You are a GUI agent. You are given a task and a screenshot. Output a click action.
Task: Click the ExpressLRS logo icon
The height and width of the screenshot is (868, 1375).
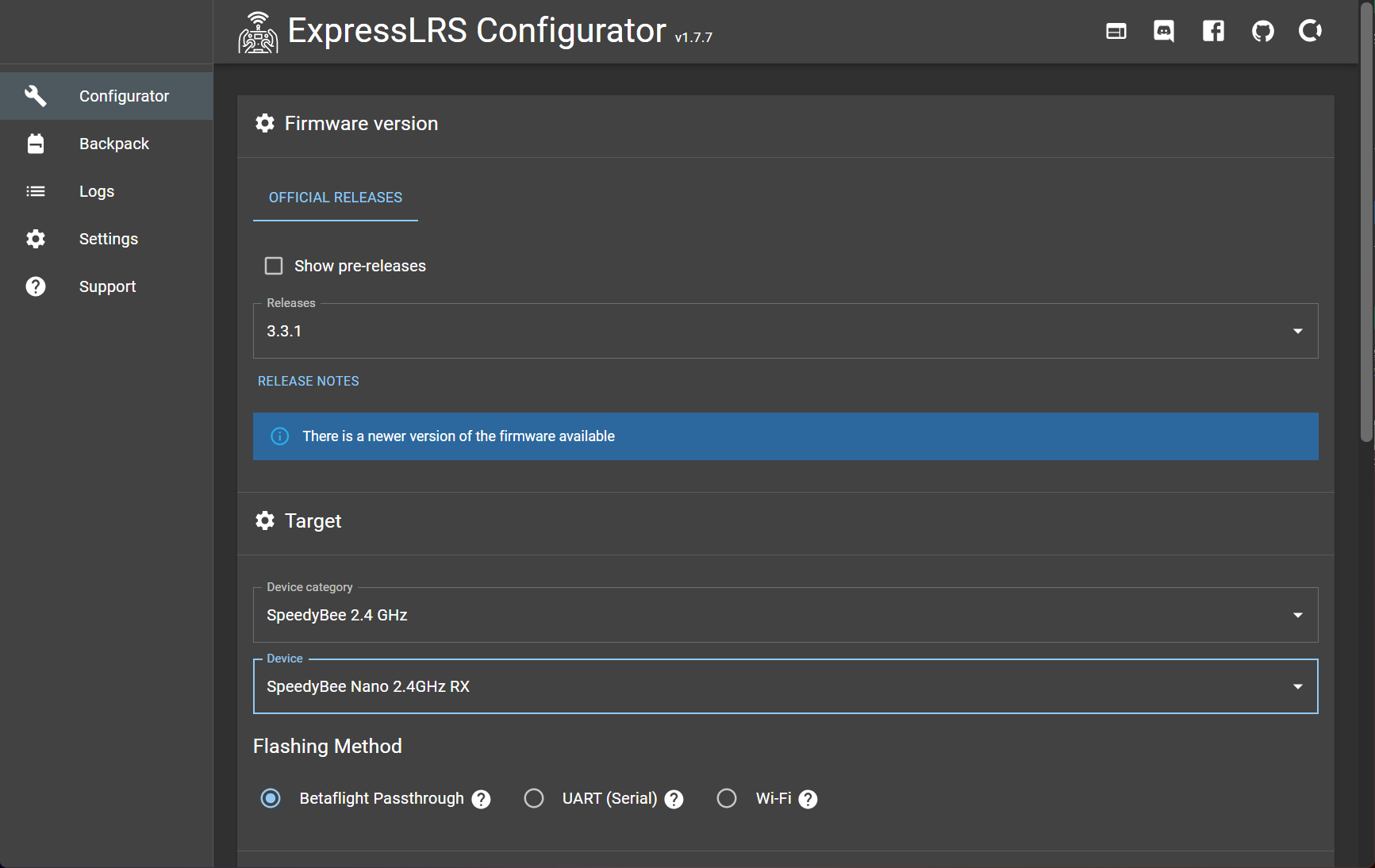coord(258,33)
